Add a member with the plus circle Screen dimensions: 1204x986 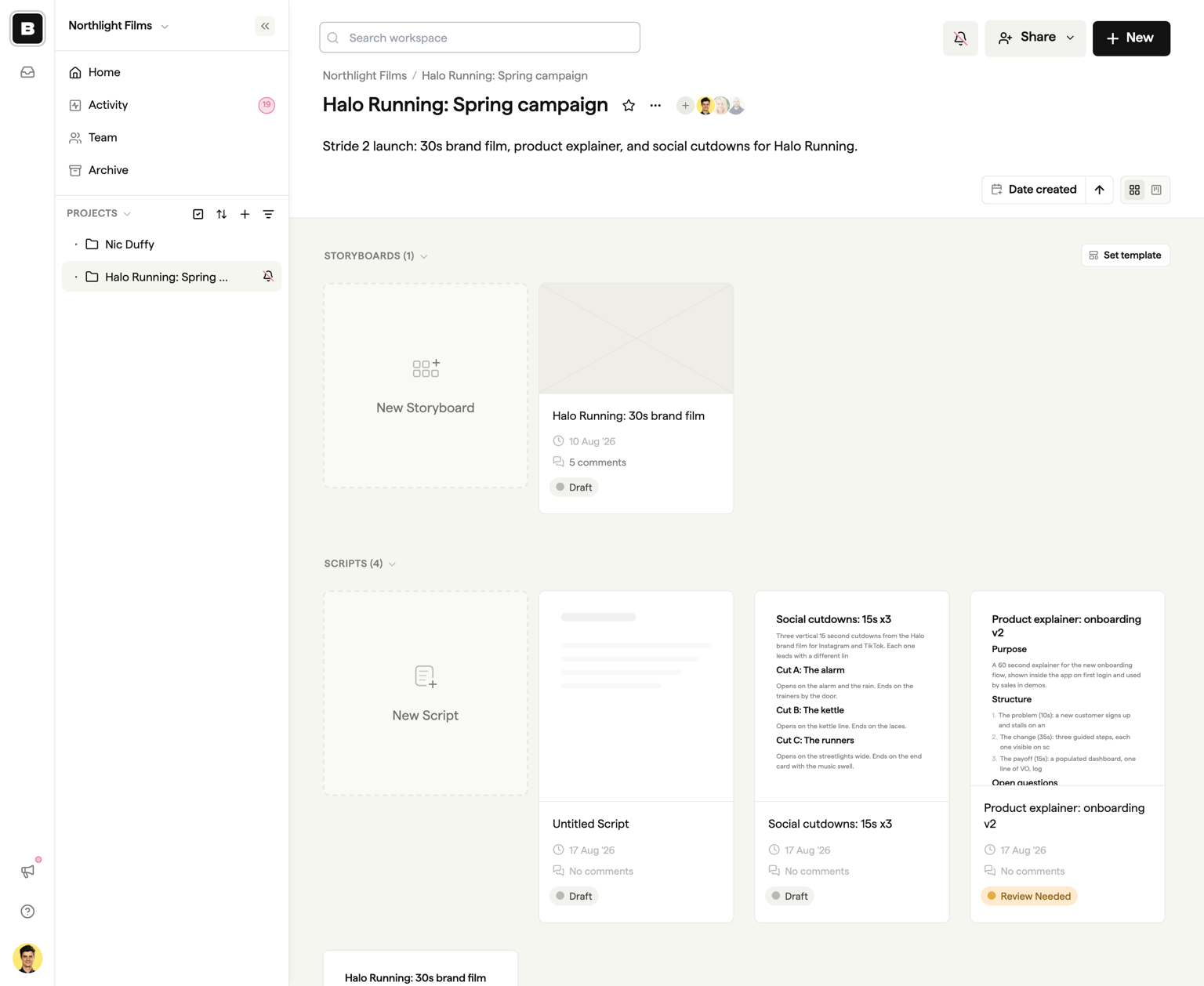(685, 105)
